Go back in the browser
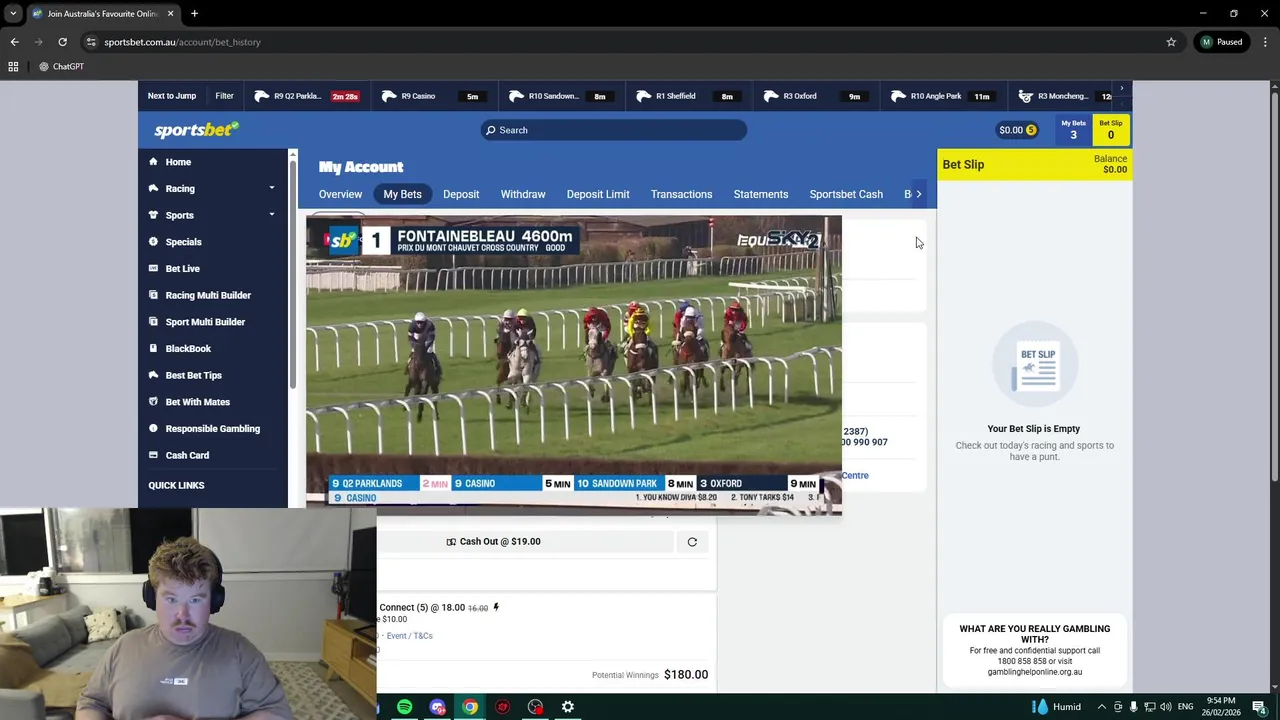Screen dimensions: 1280x720 tap(14, 42)
